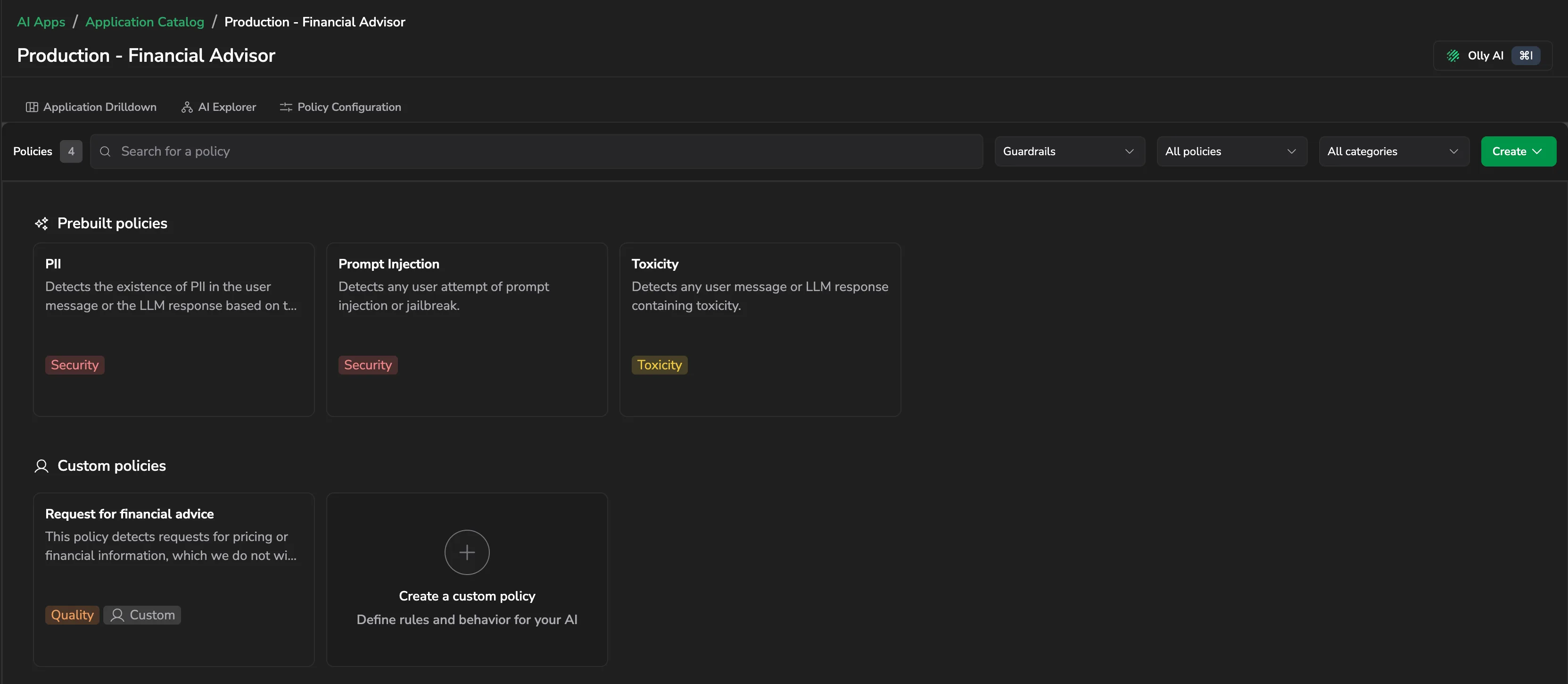Viewport: 1568px width, 684px height.
Task: Click the Prebuilt policies heading
Action: (112, 224)
